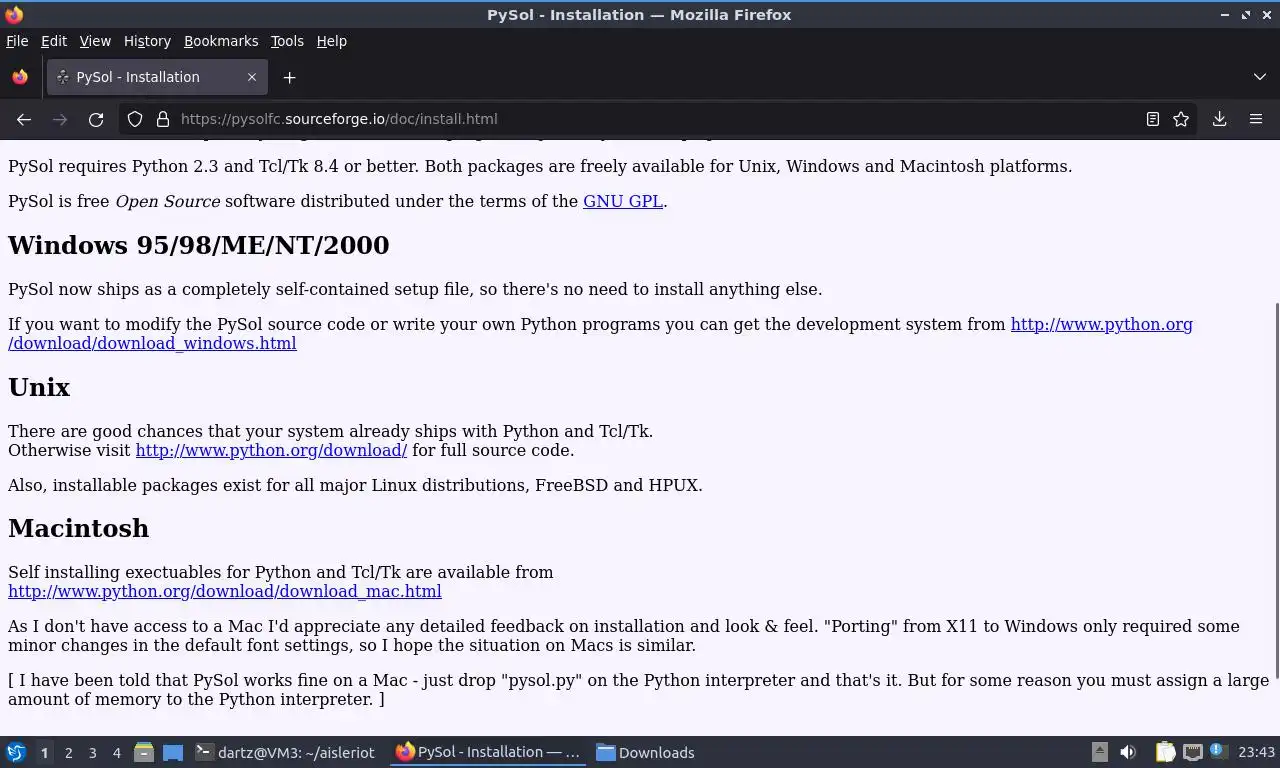Reload the PySol Installation page
The width and height of the screenshot is (1280, 768).
pyautogui.click(x=96, y=119)
